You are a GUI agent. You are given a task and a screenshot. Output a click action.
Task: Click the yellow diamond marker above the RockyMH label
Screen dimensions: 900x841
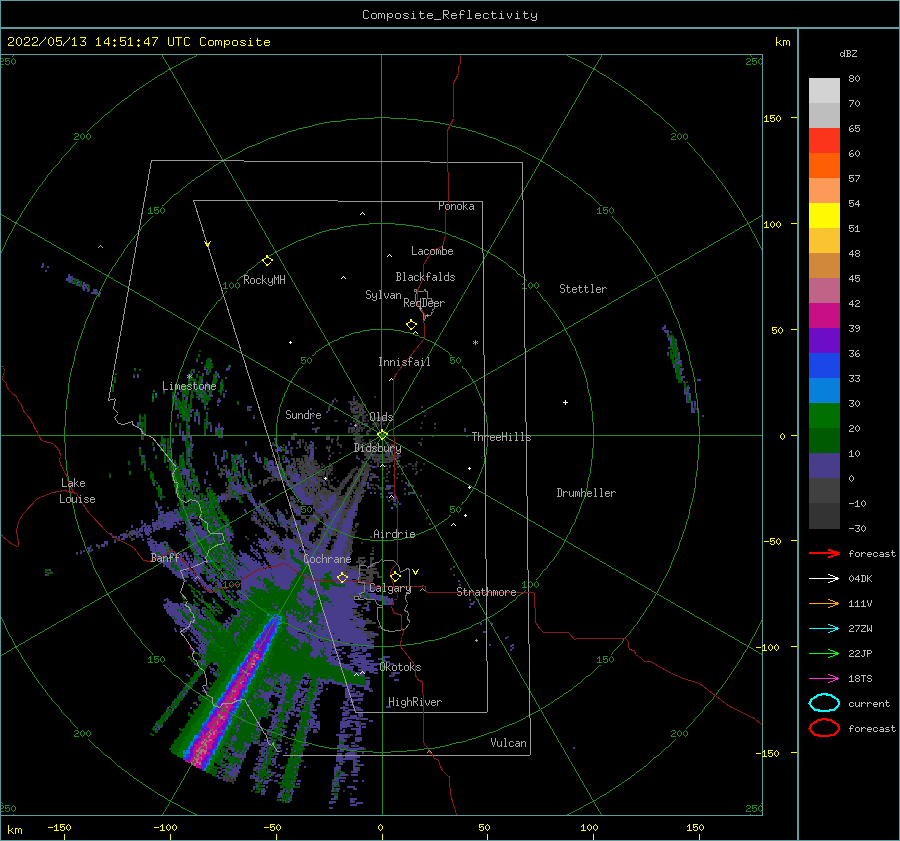[x=267, y=261]
